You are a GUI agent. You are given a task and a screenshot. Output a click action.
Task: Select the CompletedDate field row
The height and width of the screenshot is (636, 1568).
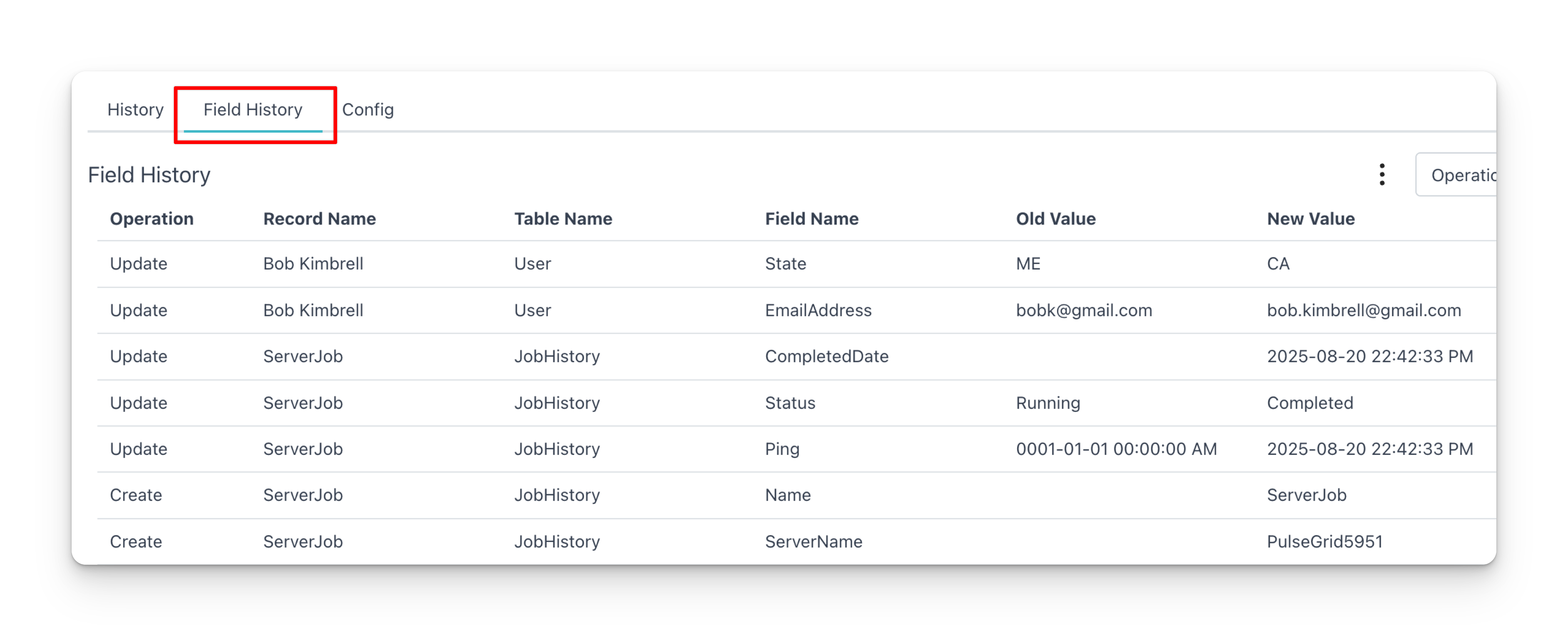pos(796,357)
